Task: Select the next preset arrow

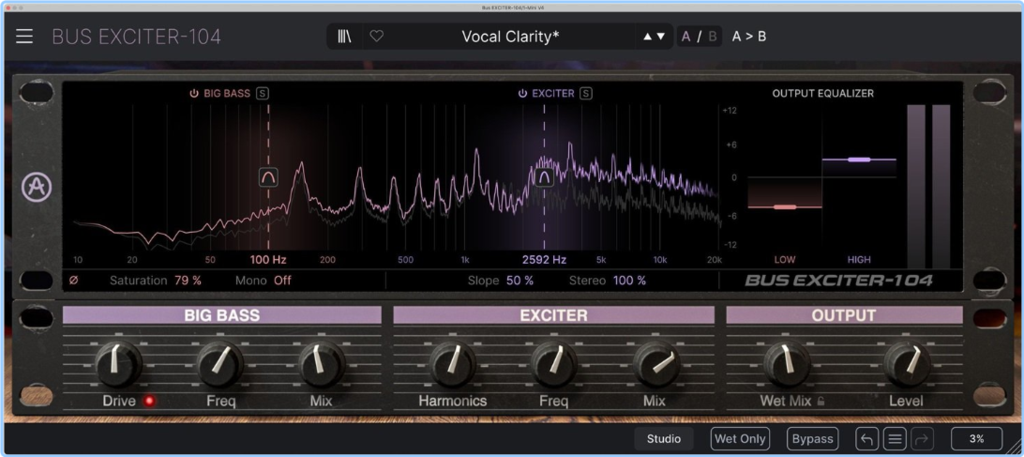Action: 661,37
